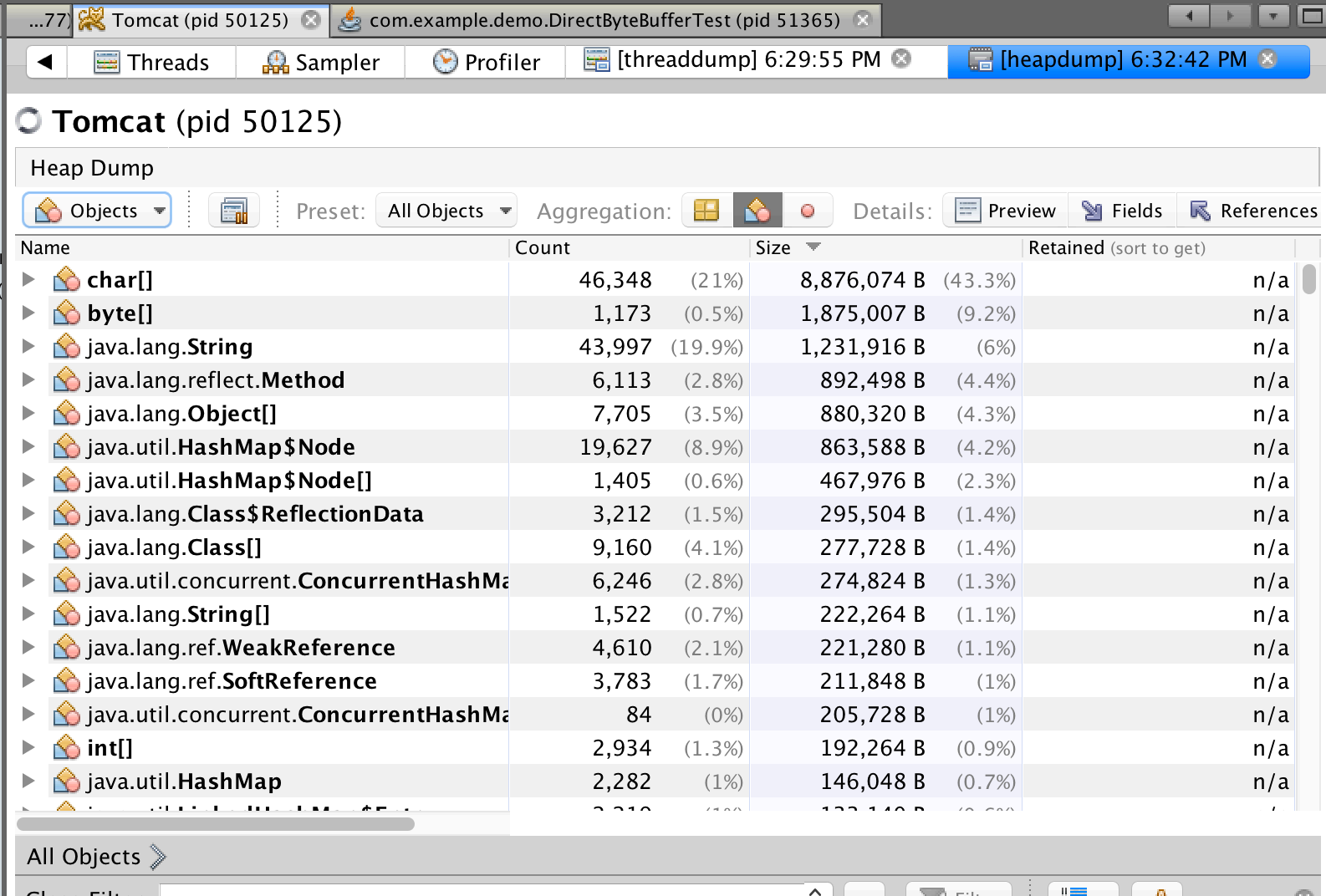The image size is (1326, 896).
Task: Click the WeakReference class icon
Action: [66, 648]
